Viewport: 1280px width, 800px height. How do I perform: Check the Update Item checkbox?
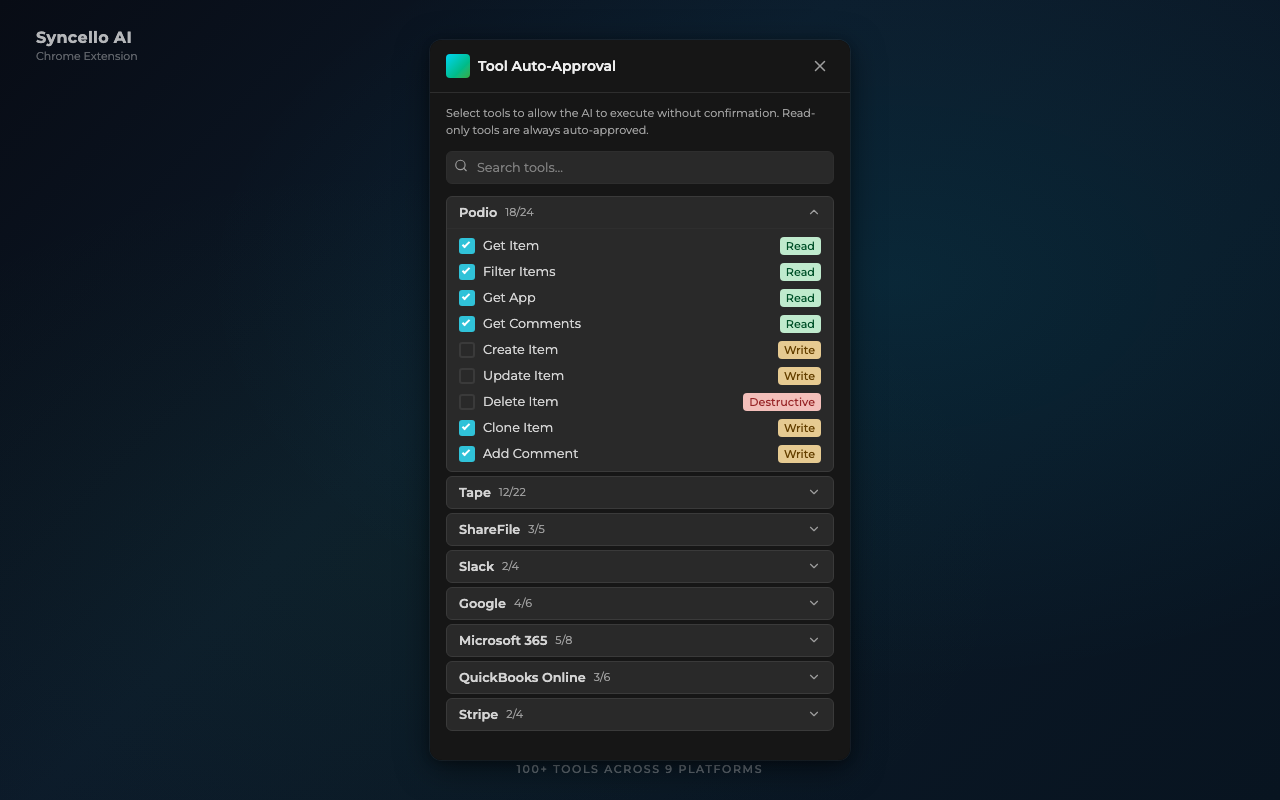[x=467, y=376]
